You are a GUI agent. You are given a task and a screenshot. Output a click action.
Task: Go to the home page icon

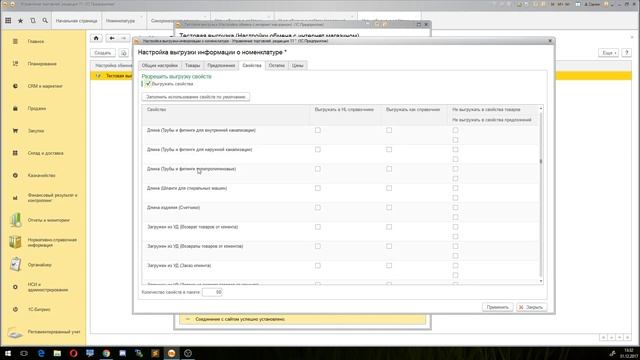pos(96,38)
